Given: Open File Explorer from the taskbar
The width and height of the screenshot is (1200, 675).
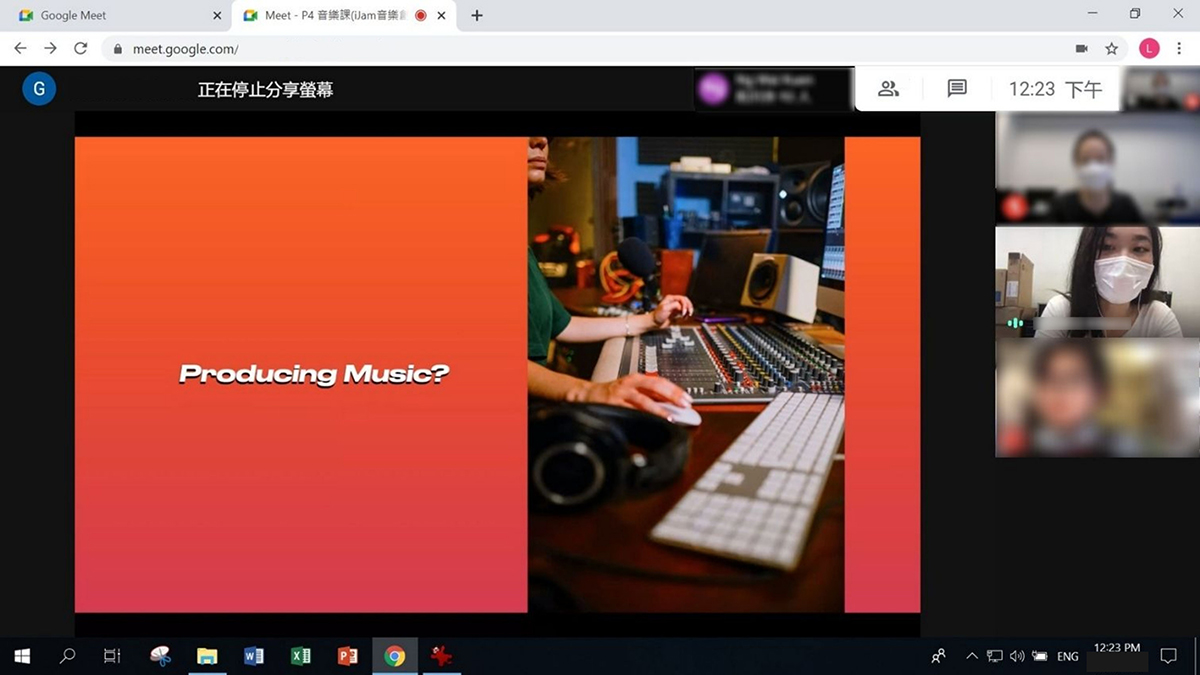Looking at the screenshot, I should coord(207,656).
